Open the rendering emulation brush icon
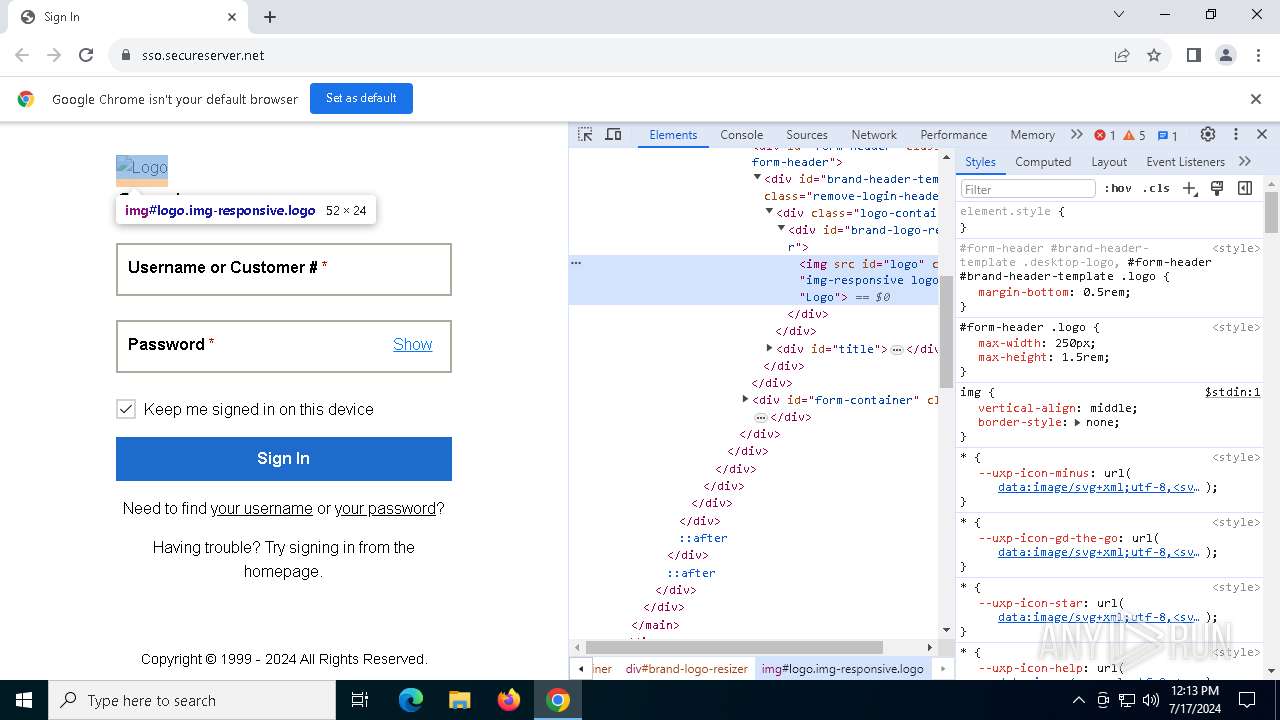This screenshot has height=720, width=1280. (1217, 188)
